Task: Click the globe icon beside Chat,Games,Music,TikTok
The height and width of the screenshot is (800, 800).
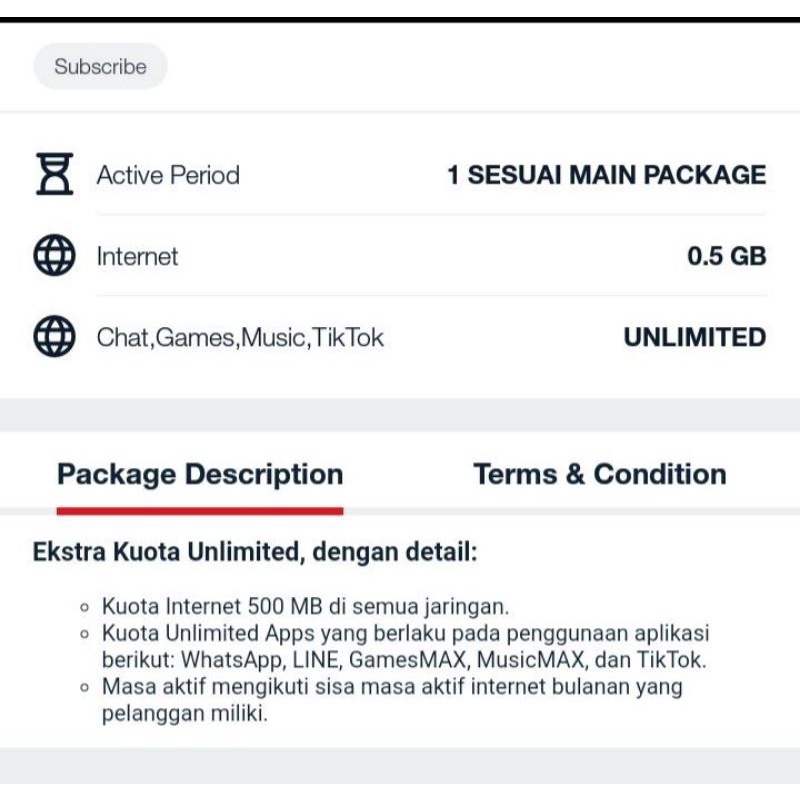Action: click(54, 337)
